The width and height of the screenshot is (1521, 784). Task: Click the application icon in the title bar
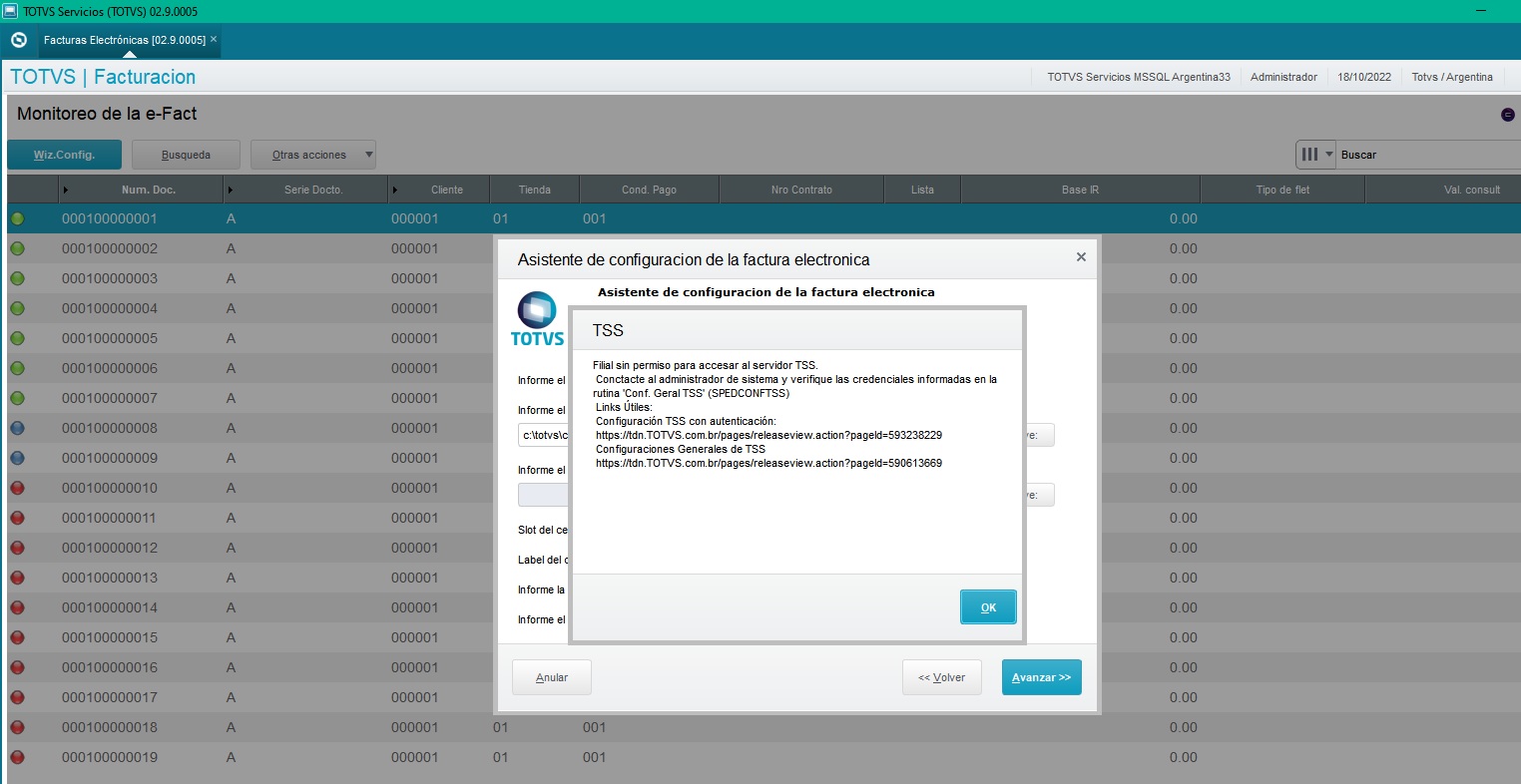13,11
